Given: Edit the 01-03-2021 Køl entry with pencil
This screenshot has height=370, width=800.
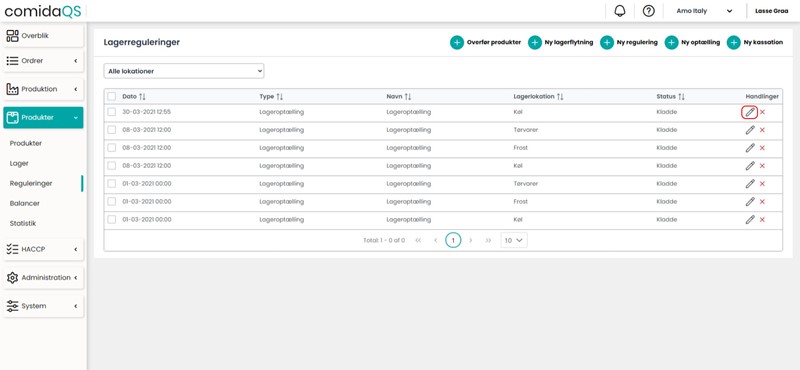Looking at the screenshot, I should tap(749, 219).
